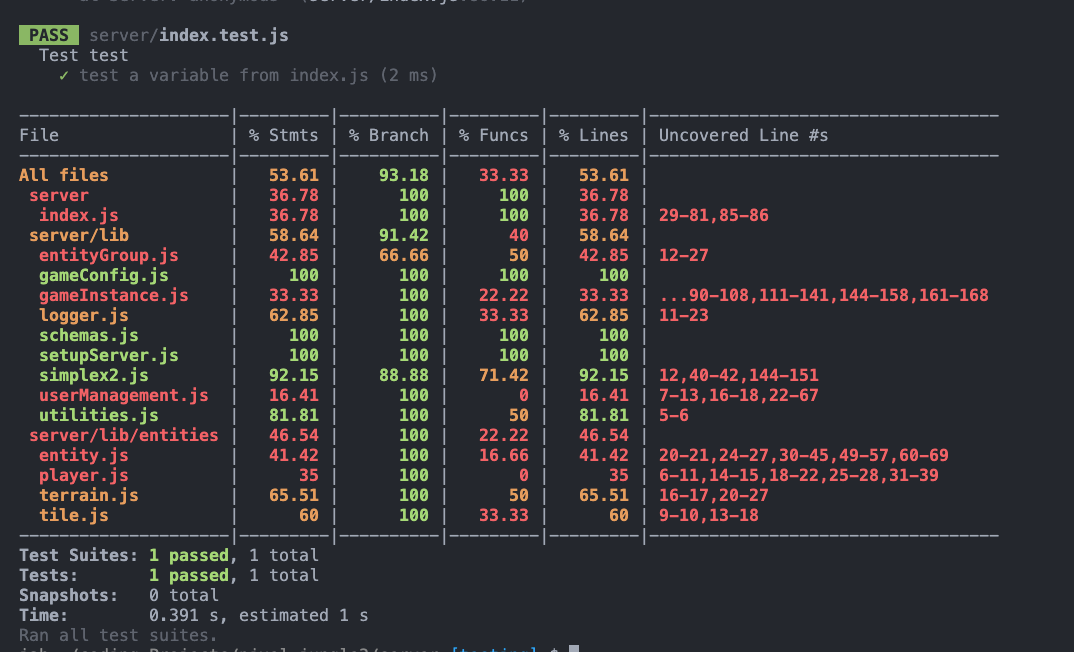Click the server/index.test.js file path

(188, 35)
